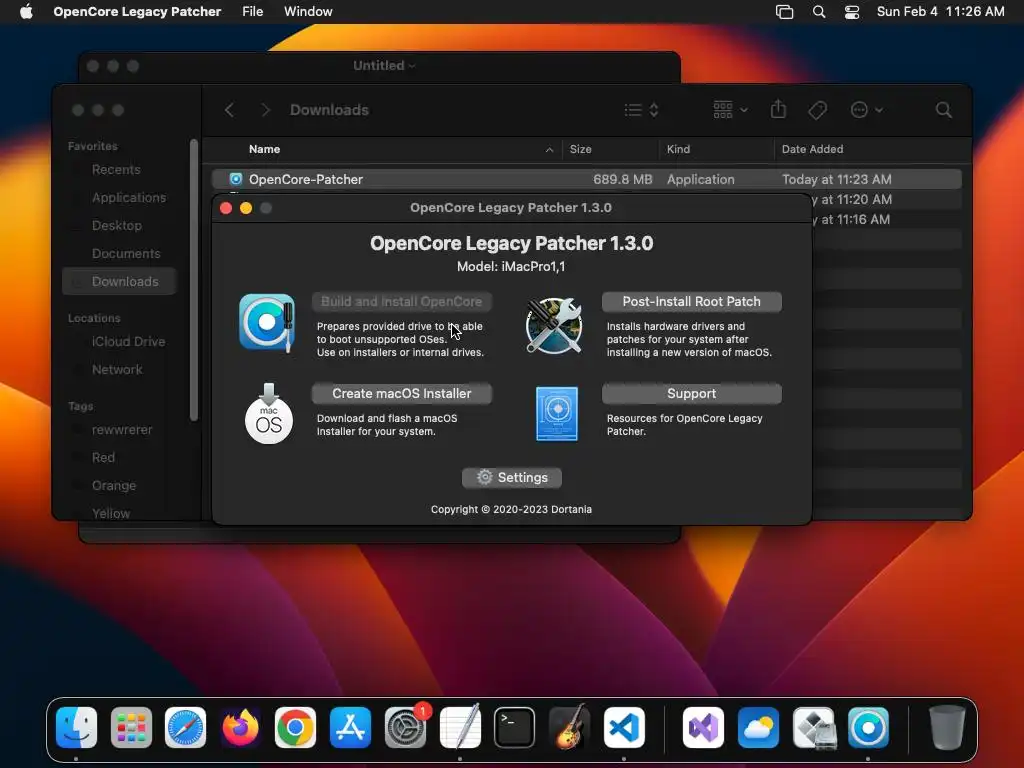Launch Firefox from the Dock
Screen dimensions: 1024x768
click(x=240, y=728)
